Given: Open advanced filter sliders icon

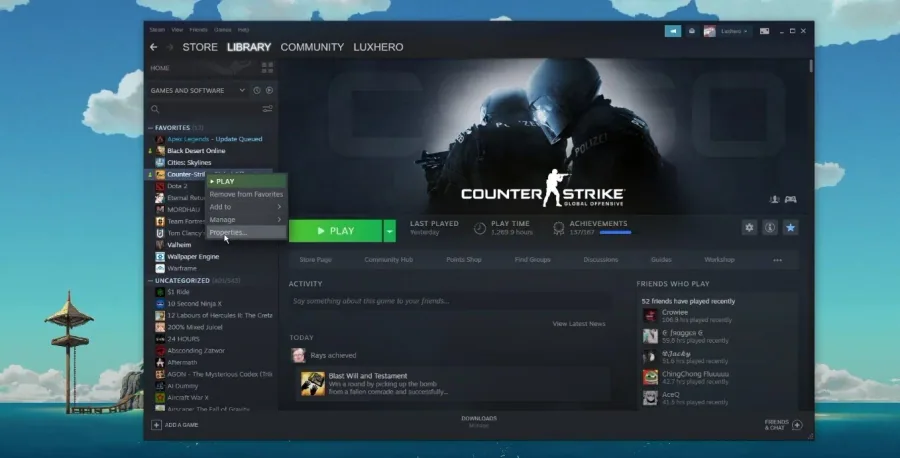Looking at the screenshot, I should point(267,109).
